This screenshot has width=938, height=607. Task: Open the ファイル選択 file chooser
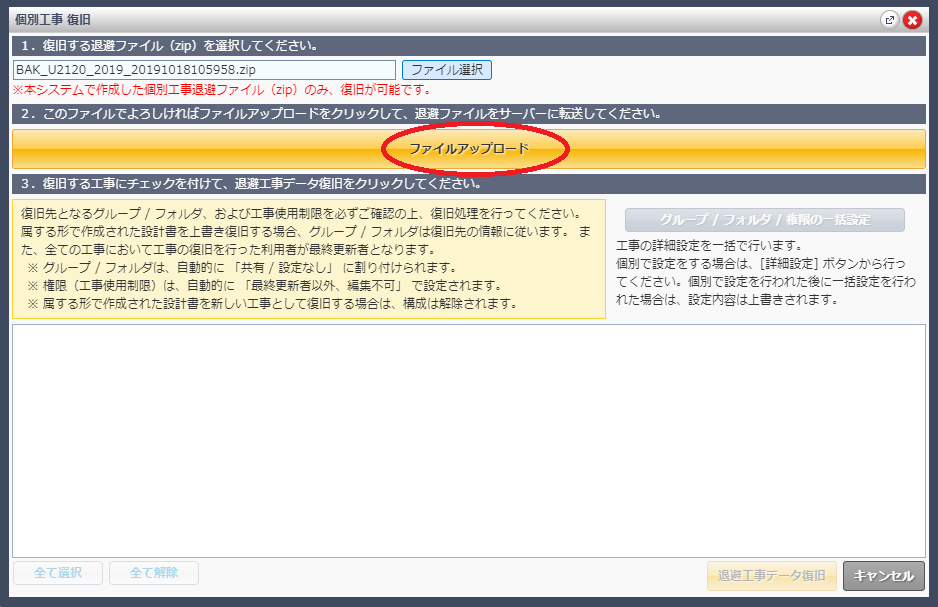447,70
